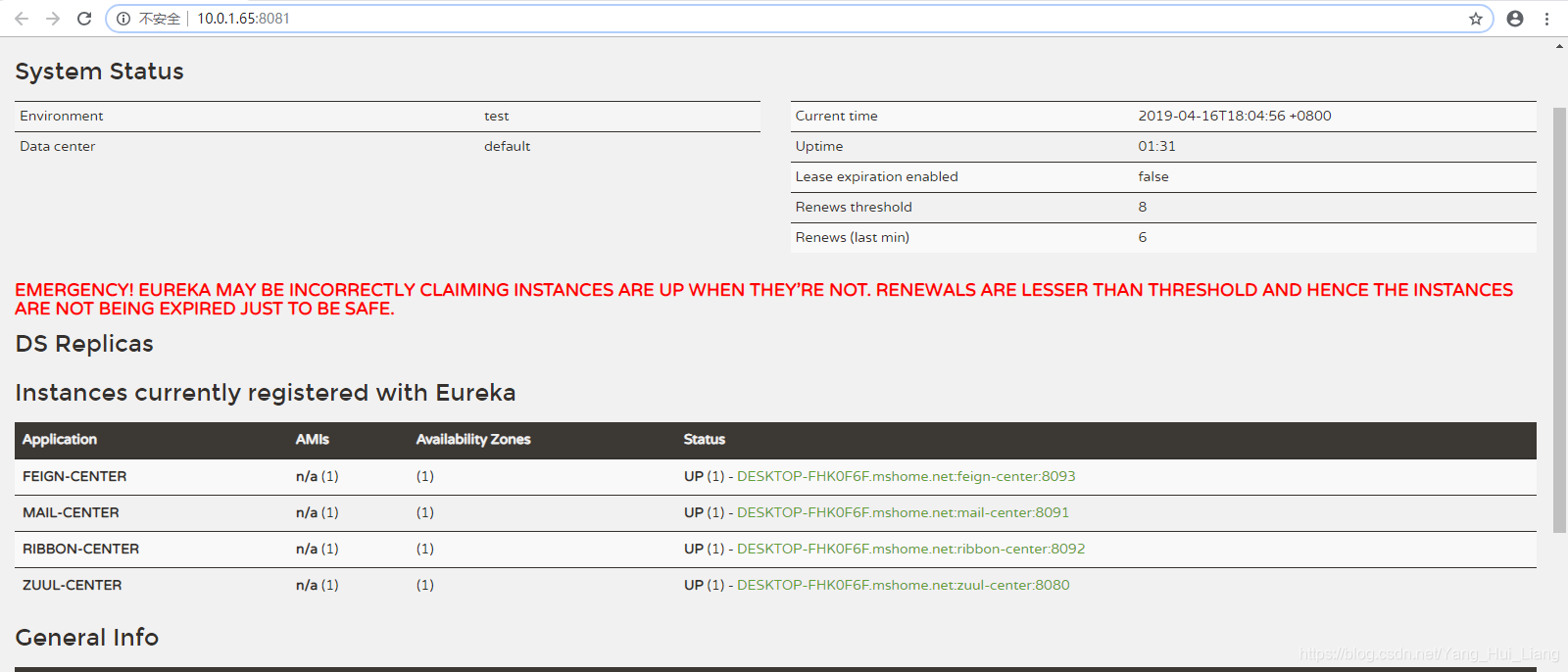Viewport: 1568px width, 672px height.
Task: Click n/a (1) in ZUUL-CENTER row
Action: [318, 585]
